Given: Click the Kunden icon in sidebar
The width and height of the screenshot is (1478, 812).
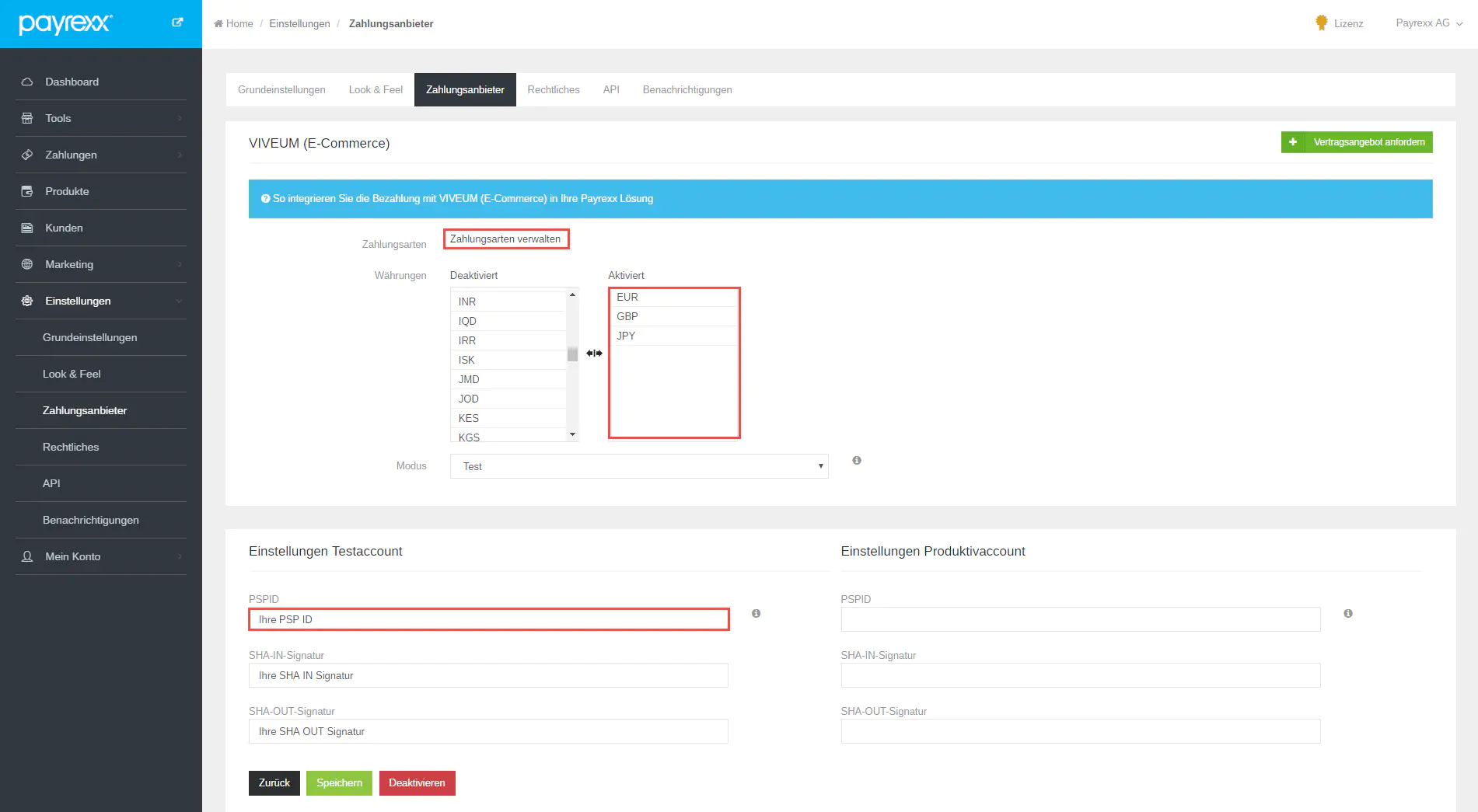Looking at the screenshot, I should [x=27, y=228].
